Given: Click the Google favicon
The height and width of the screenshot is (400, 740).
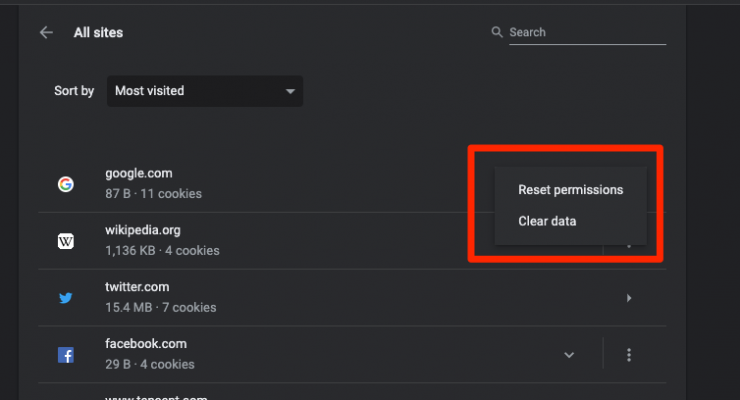Looking at the screenshot, I should click(x=65, y=184).
